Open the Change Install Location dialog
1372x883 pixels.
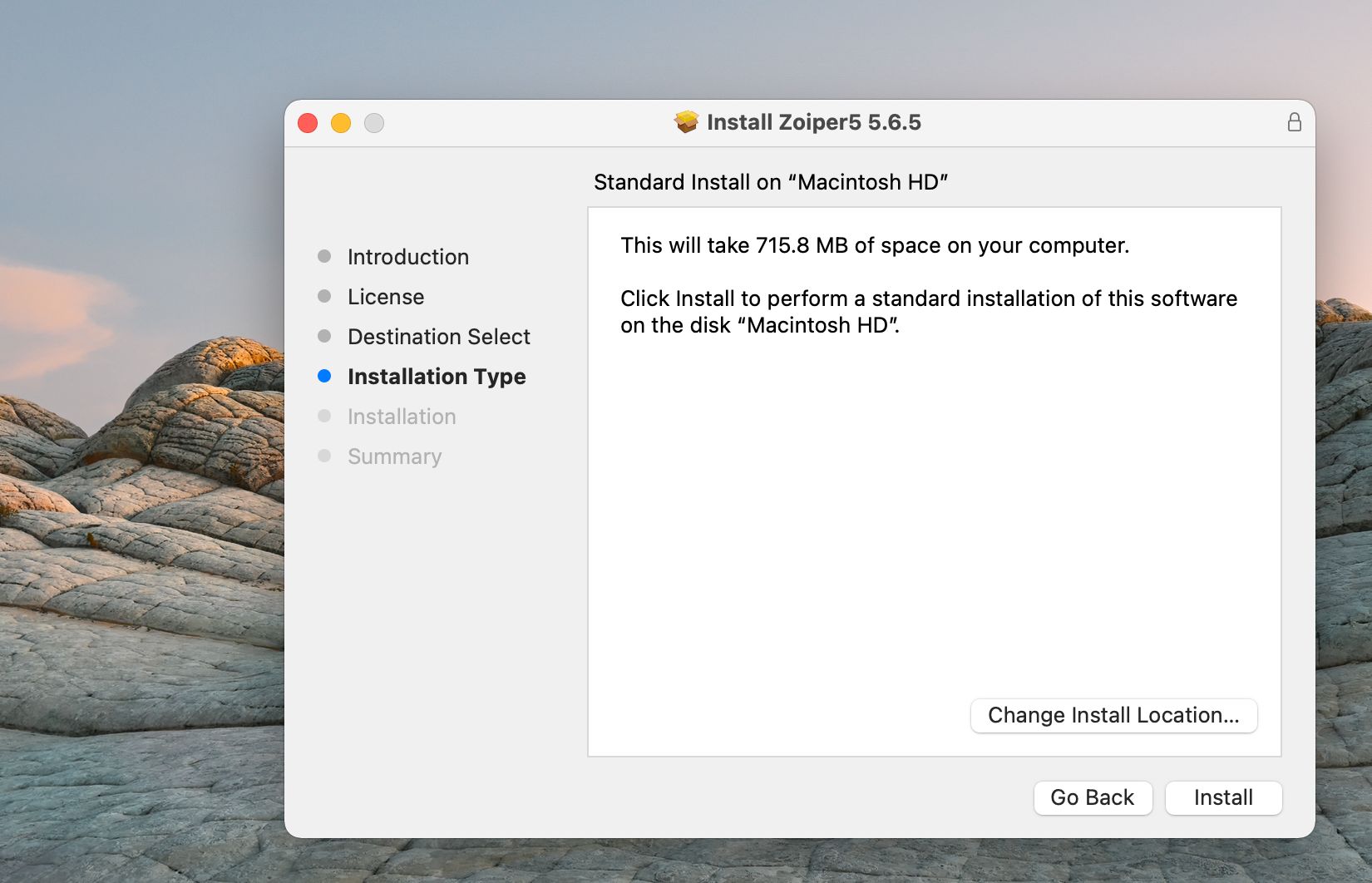(x=1113, y=715)
